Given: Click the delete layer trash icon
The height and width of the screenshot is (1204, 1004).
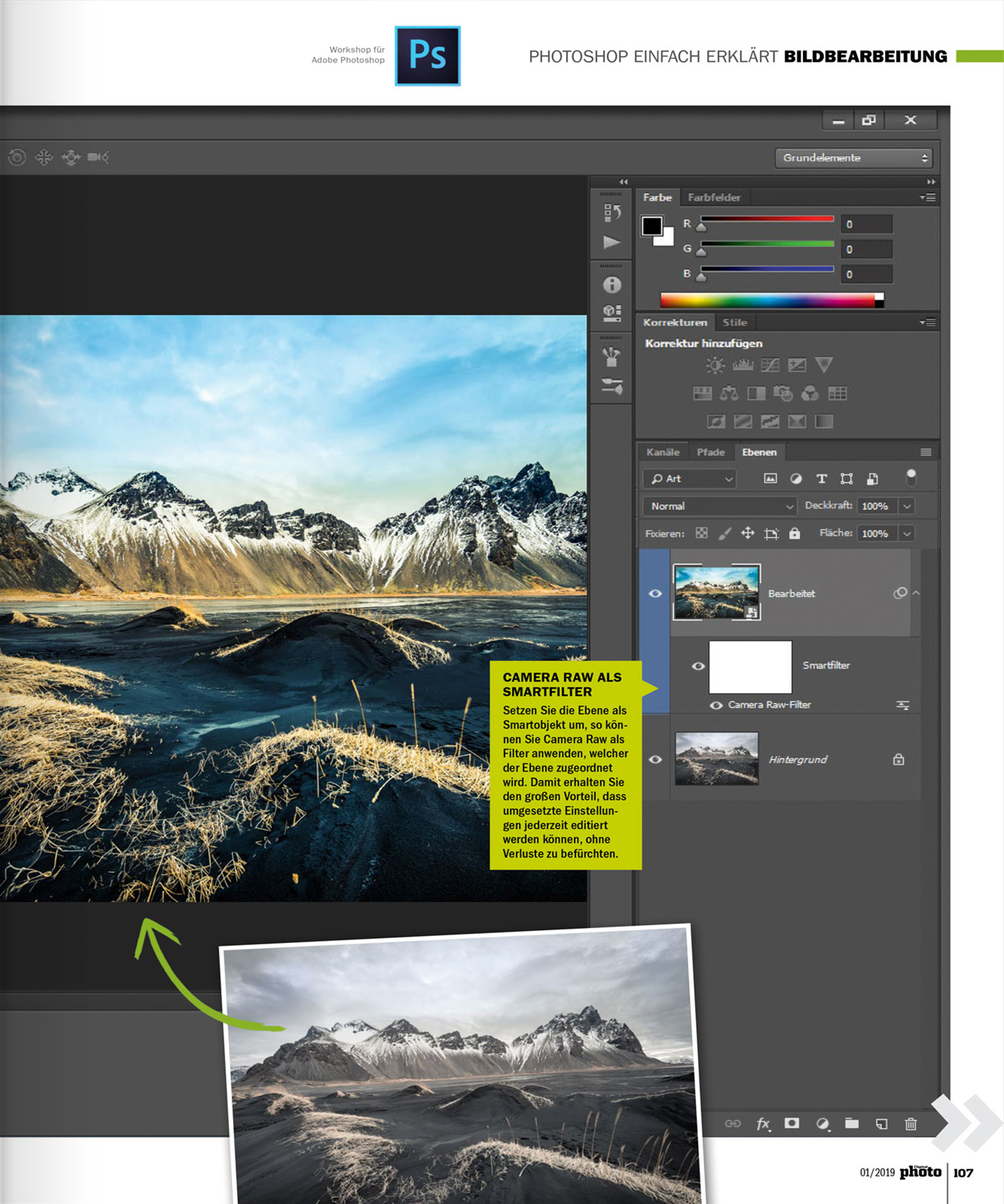Looking at the screenshot, I should pyautogui.click(x=910, y=1124).
